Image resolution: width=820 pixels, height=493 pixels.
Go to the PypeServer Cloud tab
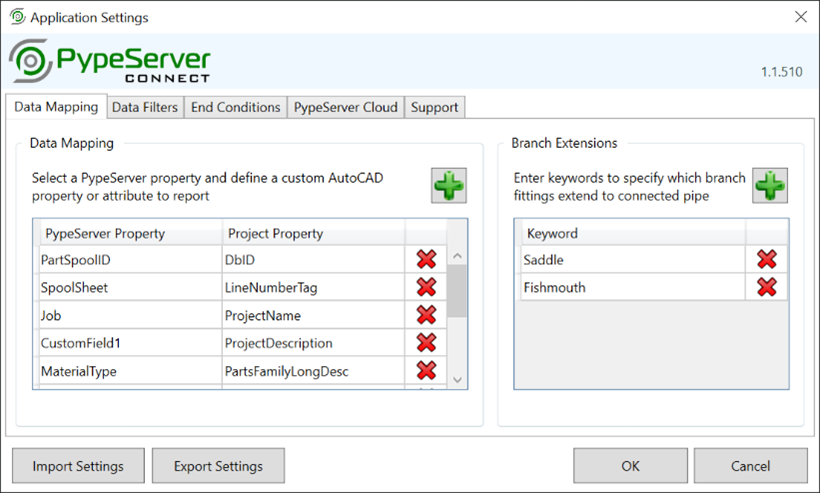pos(346,107)
